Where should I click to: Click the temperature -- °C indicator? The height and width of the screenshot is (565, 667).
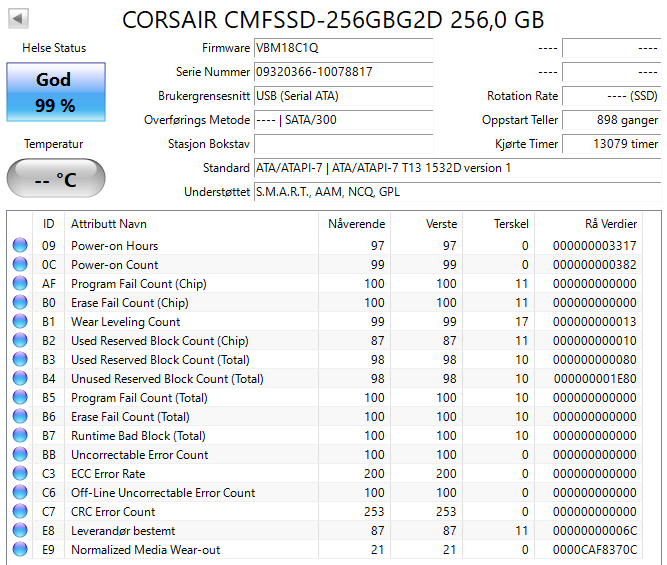56,179
